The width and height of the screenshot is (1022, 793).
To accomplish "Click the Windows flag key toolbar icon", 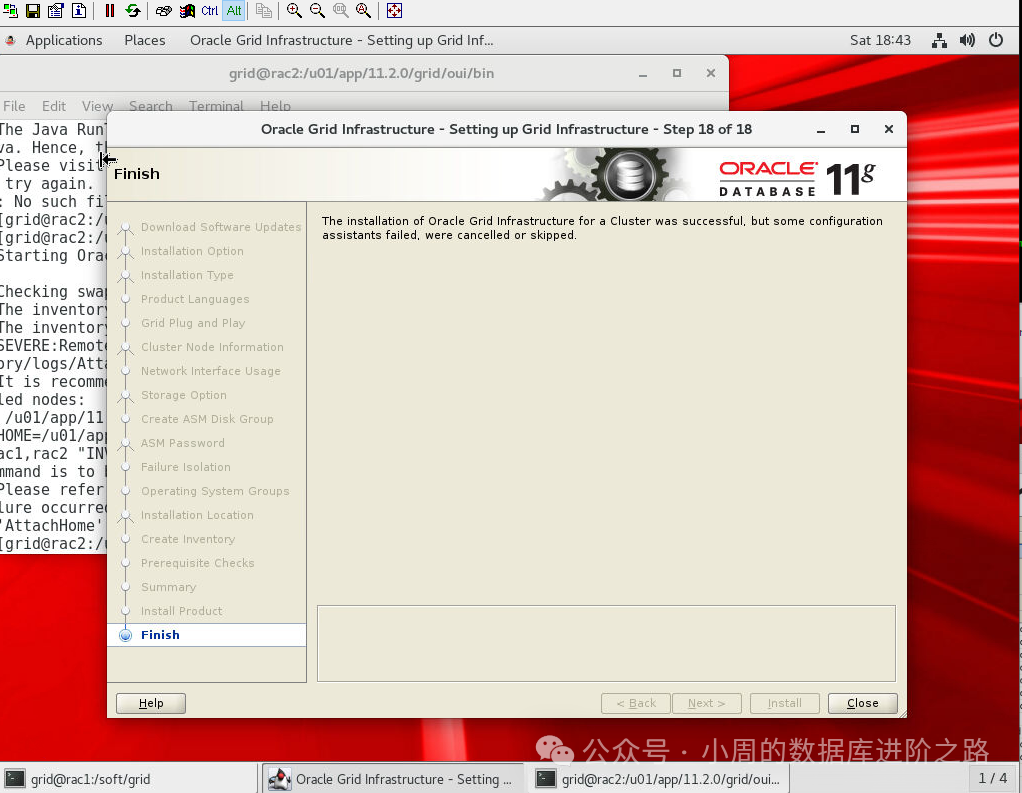I will (187, 10).
